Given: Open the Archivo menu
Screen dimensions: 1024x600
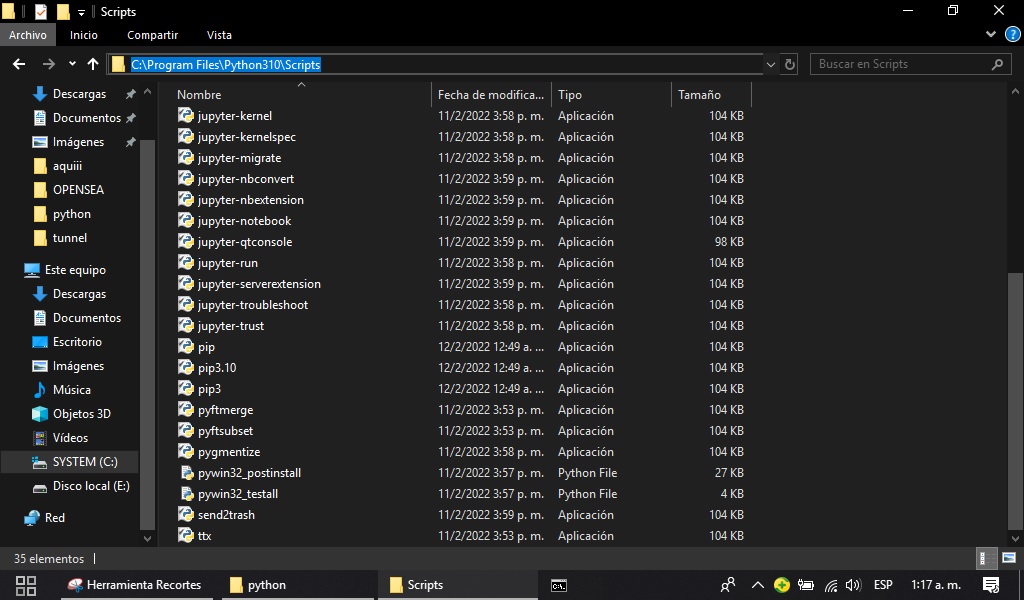Looking at the screenshot, I should (x=27, y=35).
